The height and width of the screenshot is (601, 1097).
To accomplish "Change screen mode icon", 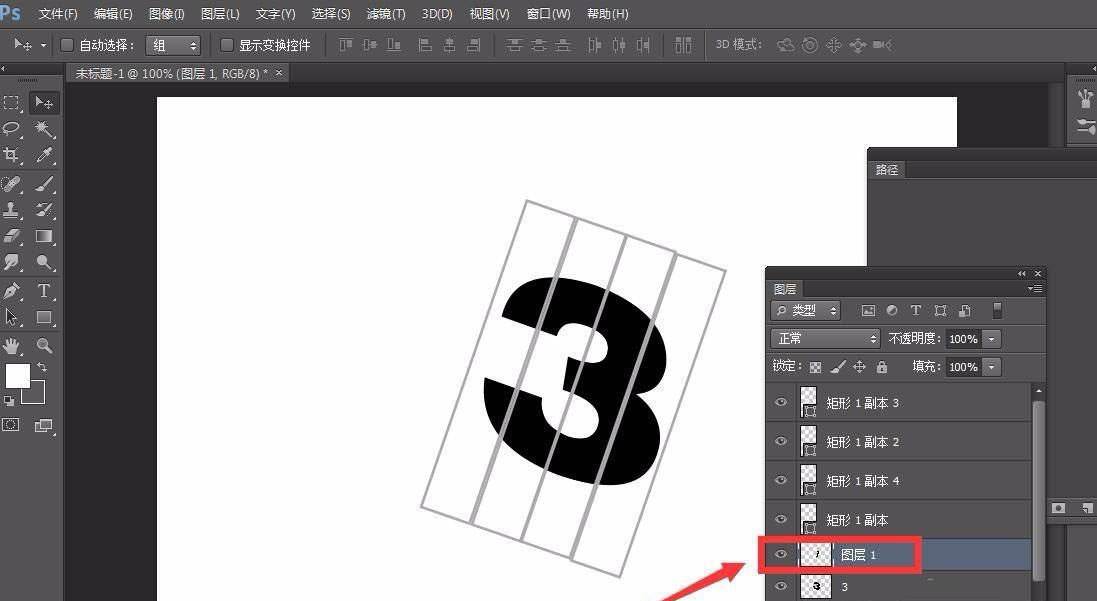I will (43, 425).
